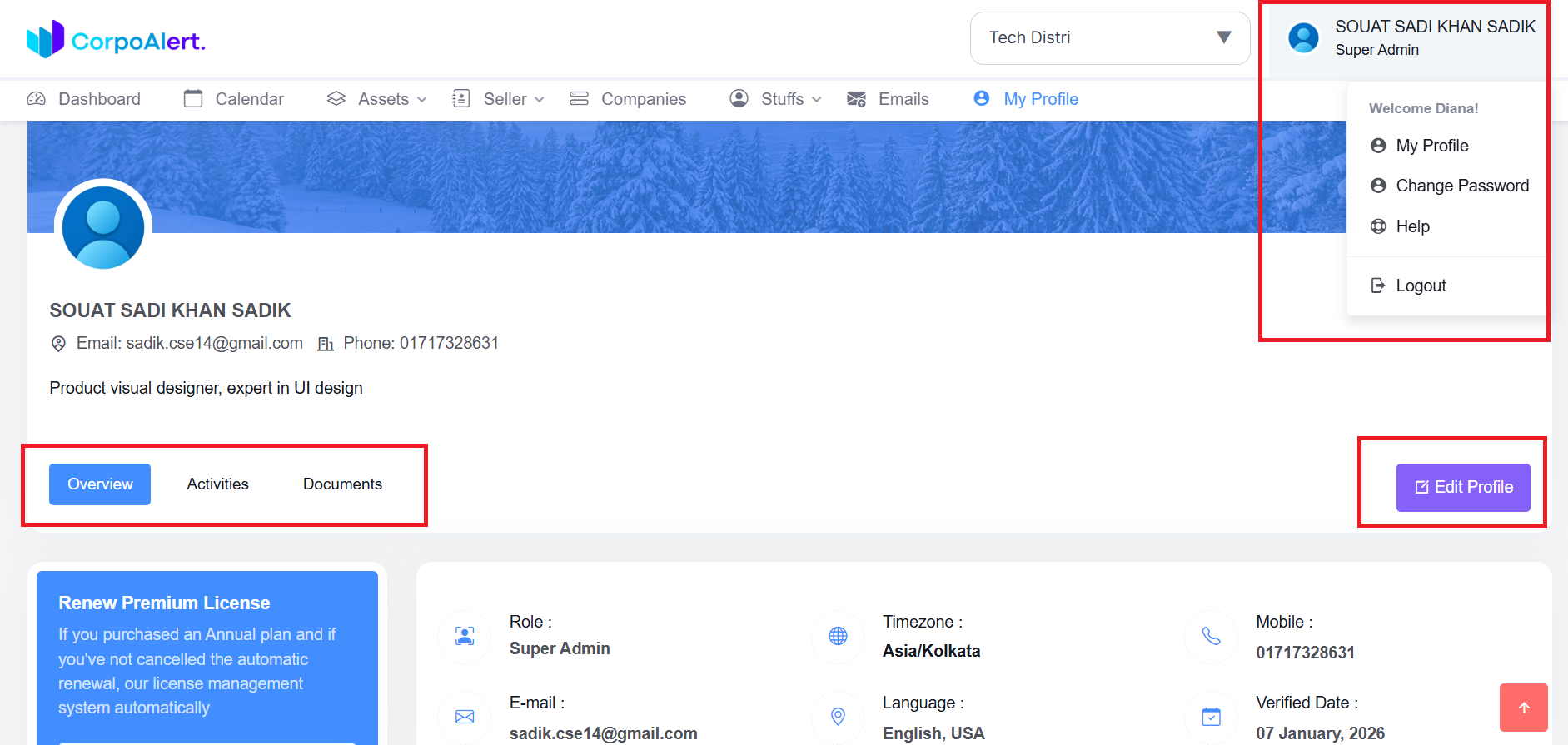Click the large profile picture avatar

tap(103, 227)
